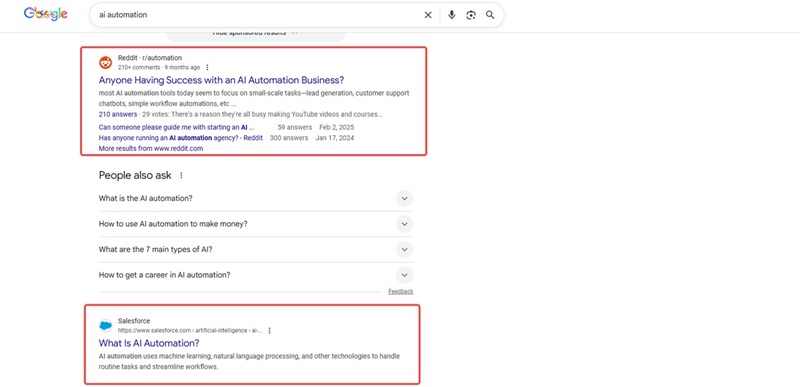Open the 'What Is AI Automation?' Salesforce result
Screen dimensions: 800x387
tap(149, 343)
